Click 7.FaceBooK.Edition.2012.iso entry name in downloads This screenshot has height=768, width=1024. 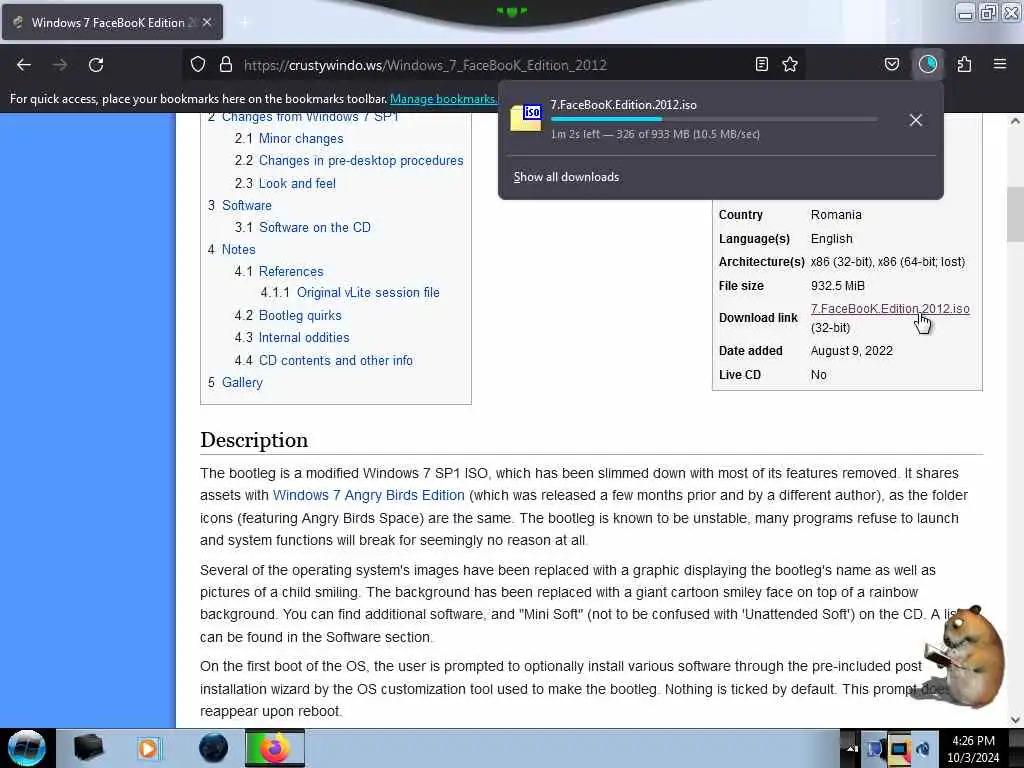pyautogui.click(x=623, y=104)
